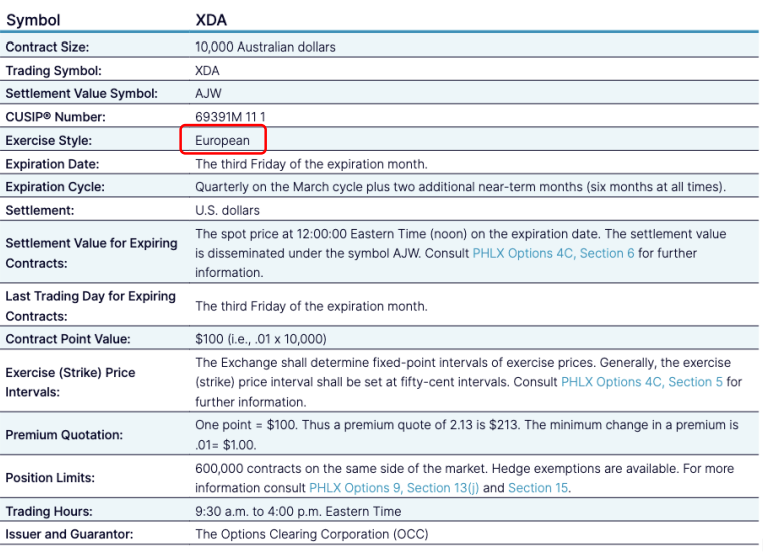Screen dimensions: 763x552
Task: Select the CUSIP number 69391M 11 1
Action: [x=230, y=117]
